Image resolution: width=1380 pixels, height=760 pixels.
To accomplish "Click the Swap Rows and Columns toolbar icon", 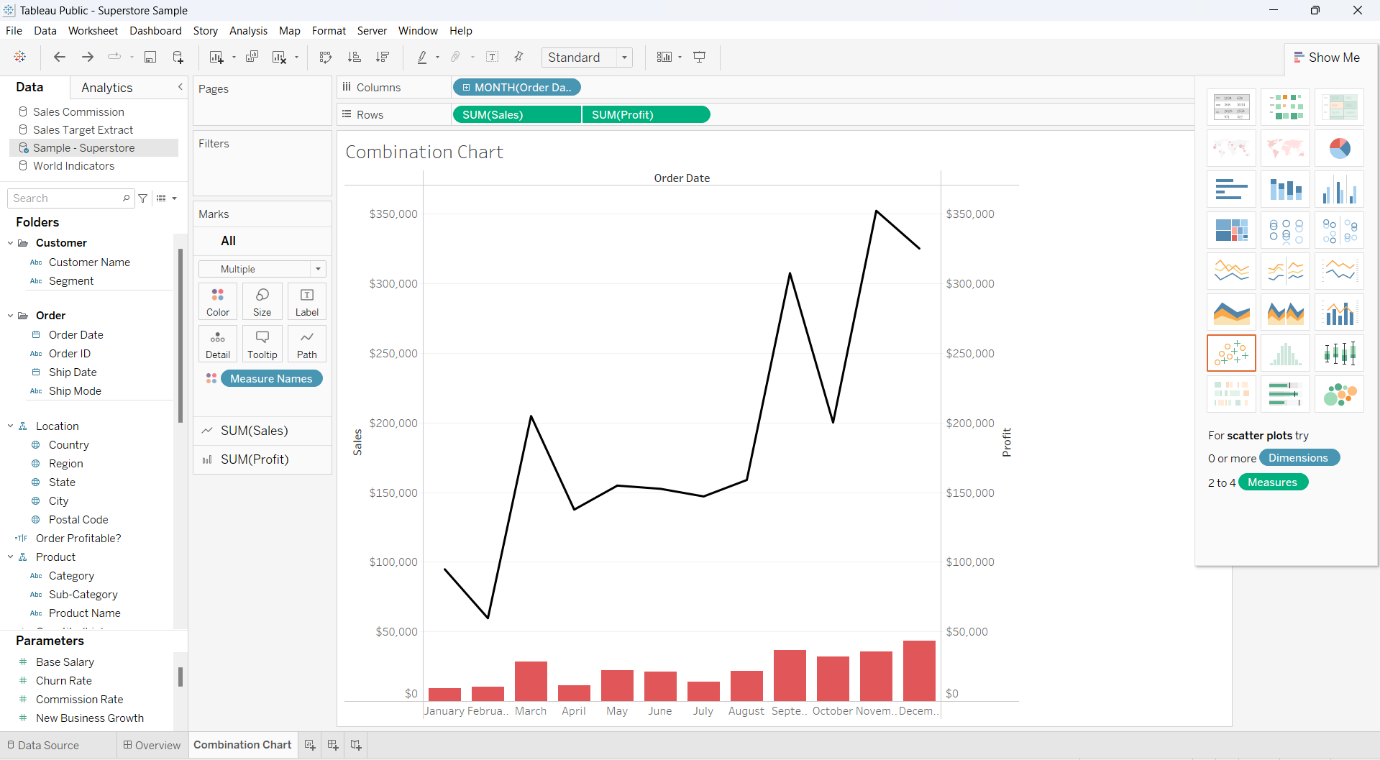I will click(x=325, y=57).
